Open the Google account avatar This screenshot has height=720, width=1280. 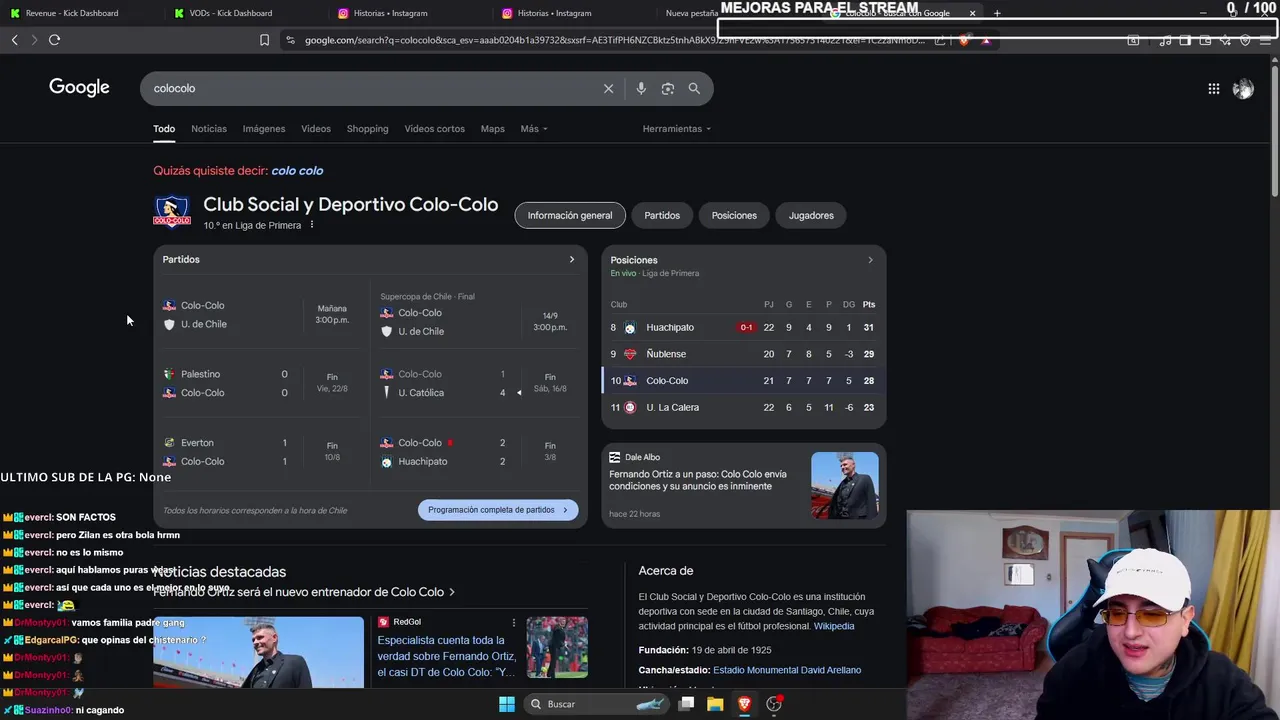tap(1243, 89)
